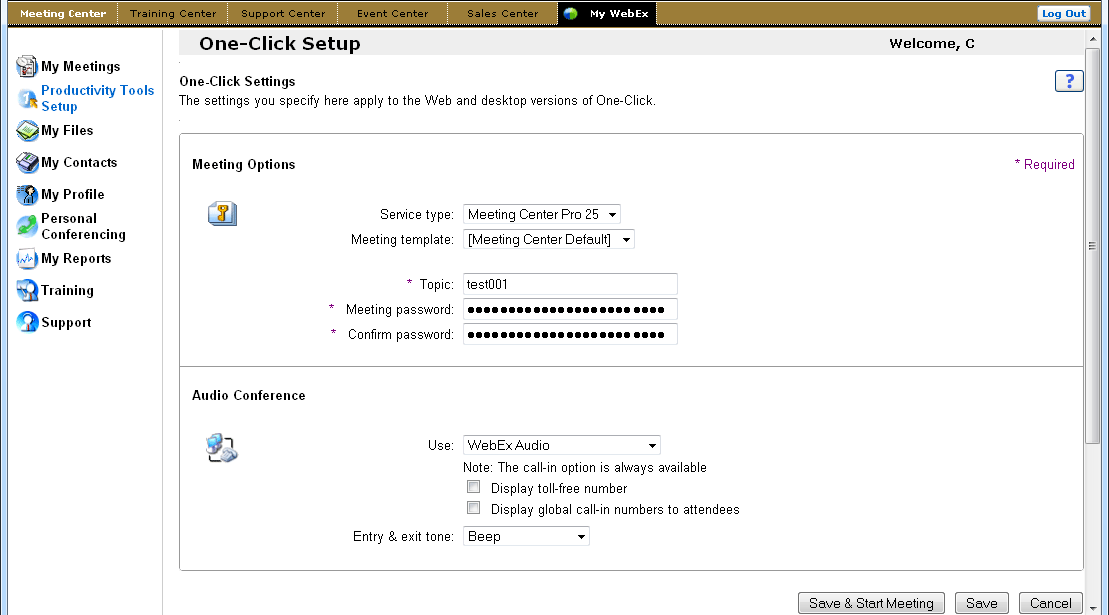The height and width of the screenshot is (615, 1109).
Task: Expand the Meeting template dropdown
Action: pos(549,240)
